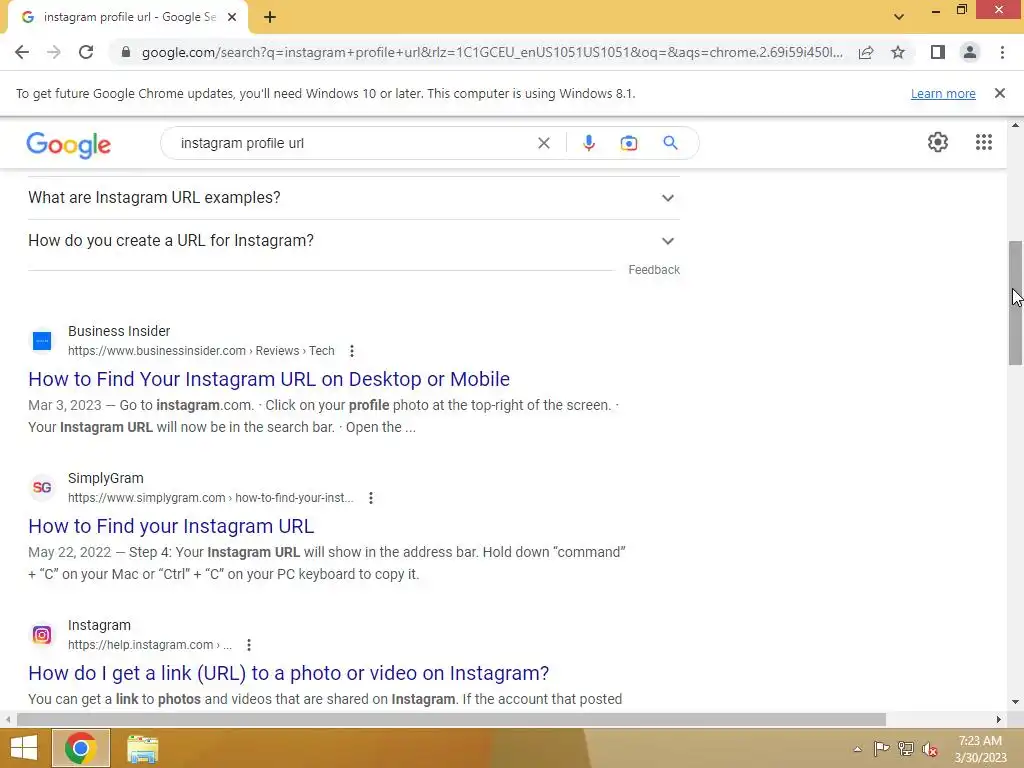This screenshot has width=1024, height=768.
Task: Click the help.instagram.com breadcrumb URL
Action: 150,645
